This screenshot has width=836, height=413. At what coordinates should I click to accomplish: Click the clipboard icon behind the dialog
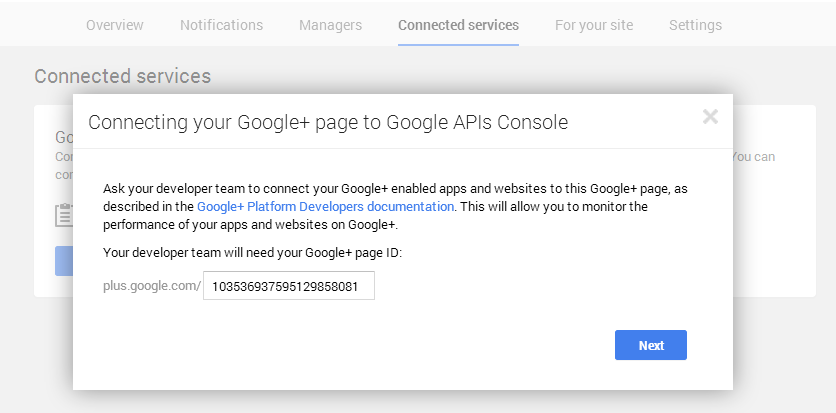coord(64,215)
